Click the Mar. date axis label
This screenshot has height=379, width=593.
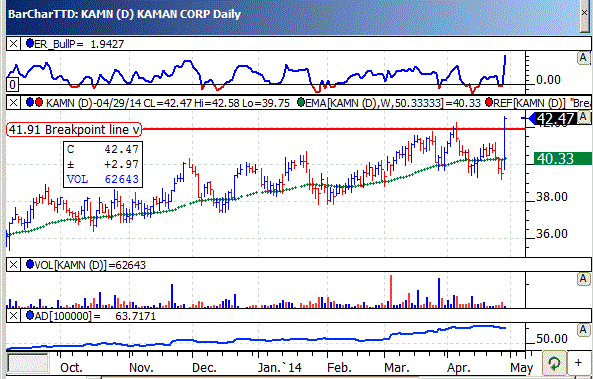[x=396, y=368]
